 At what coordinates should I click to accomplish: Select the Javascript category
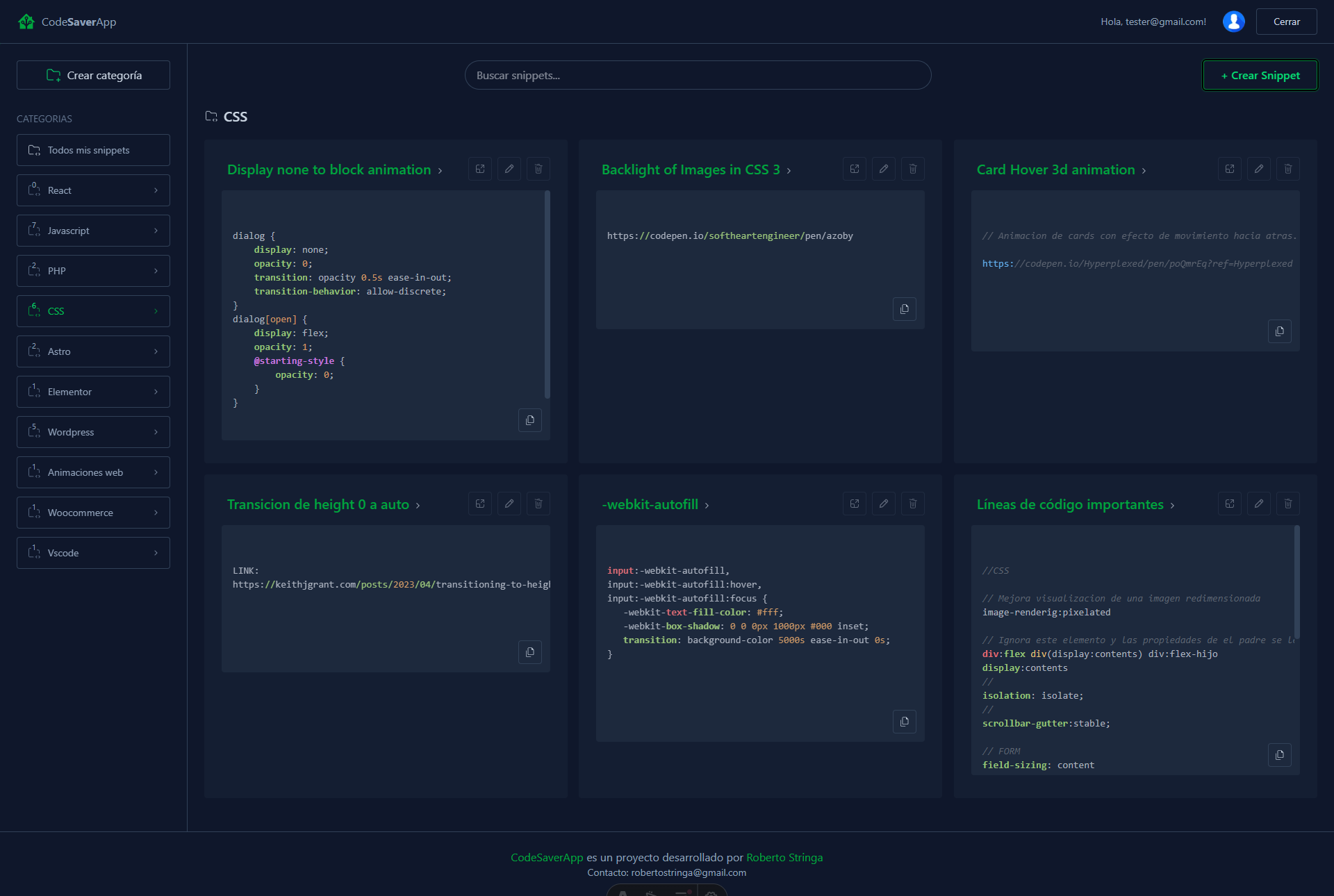93,231
